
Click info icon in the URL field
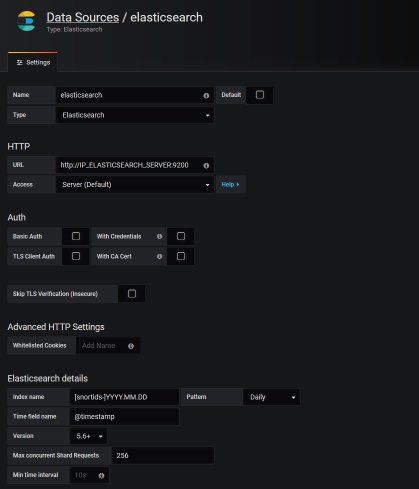206,166
